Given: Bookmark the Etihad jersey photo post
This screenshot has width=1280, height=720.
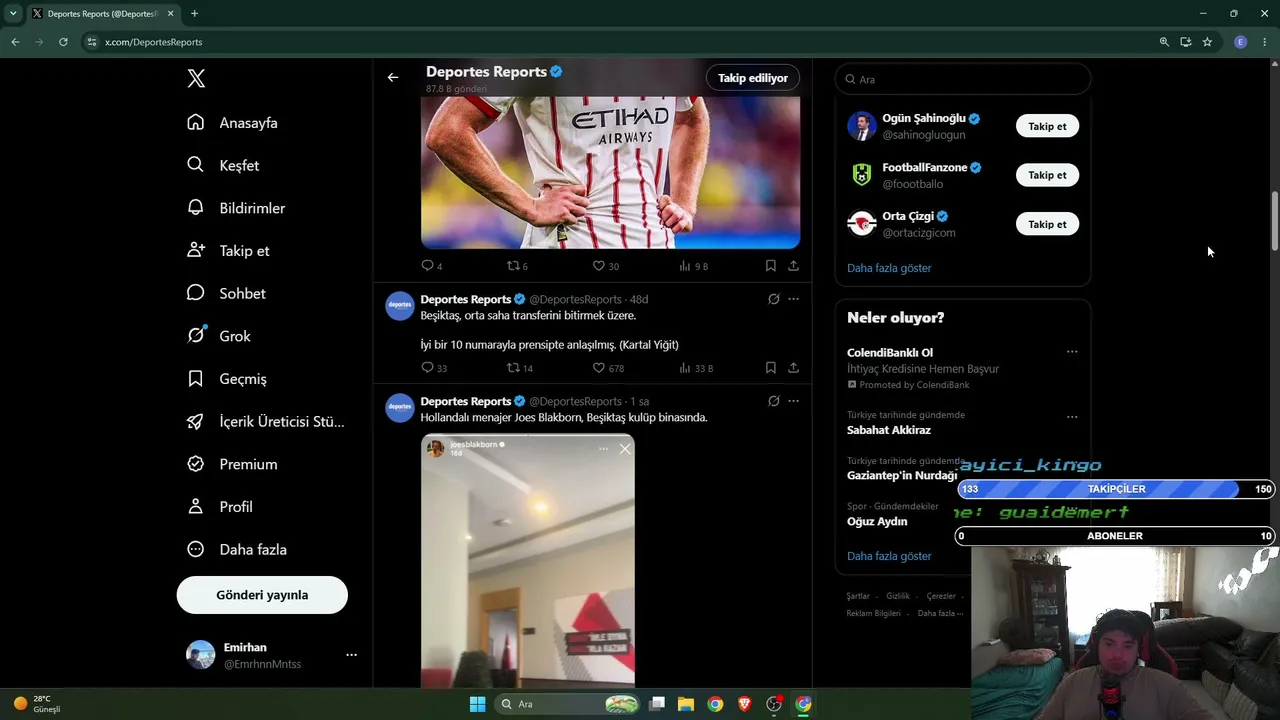Looking at the screenshot, I should [x=771, y=266].
